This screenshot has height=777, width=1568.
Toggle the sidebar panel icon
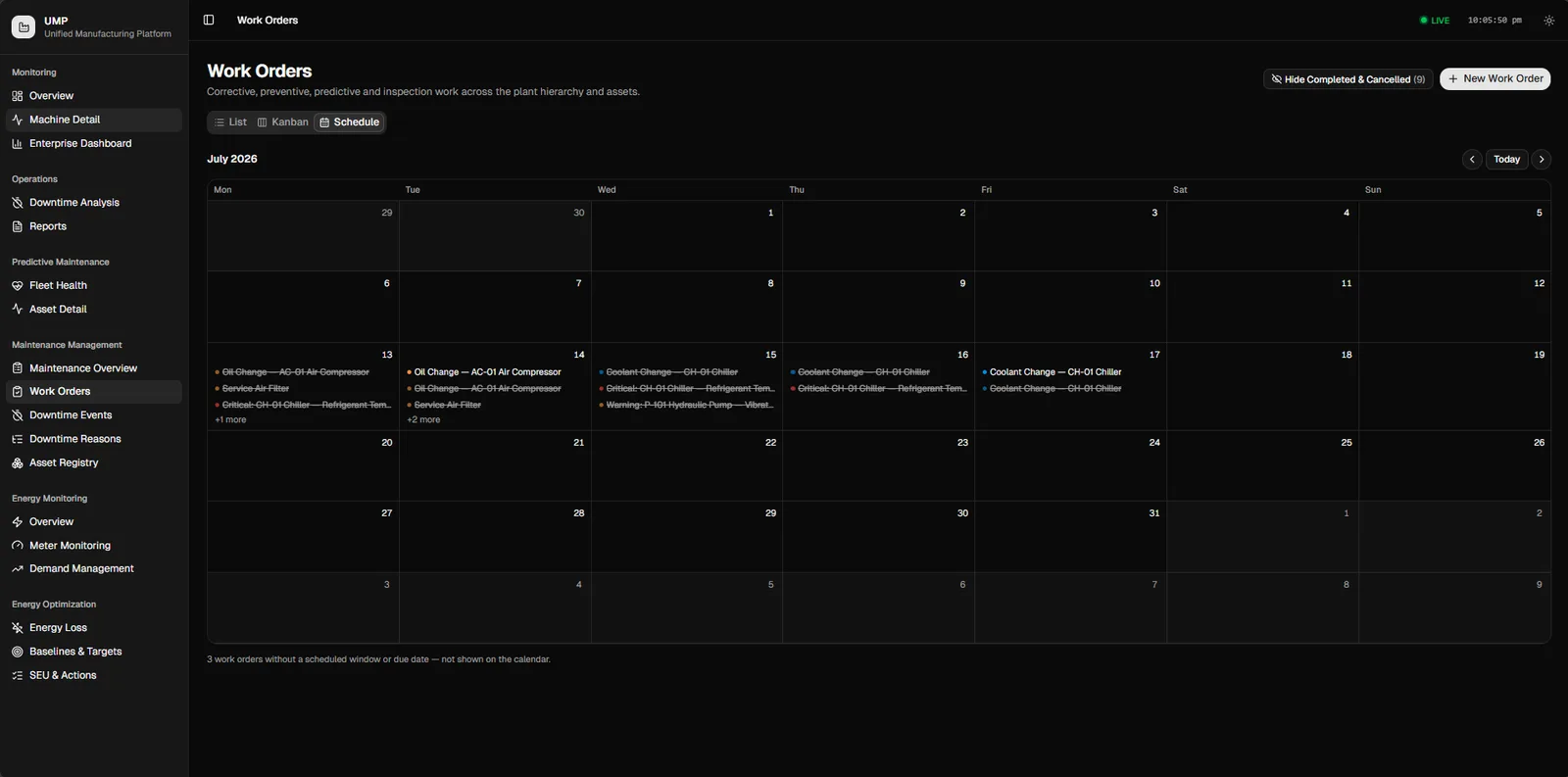209,20
